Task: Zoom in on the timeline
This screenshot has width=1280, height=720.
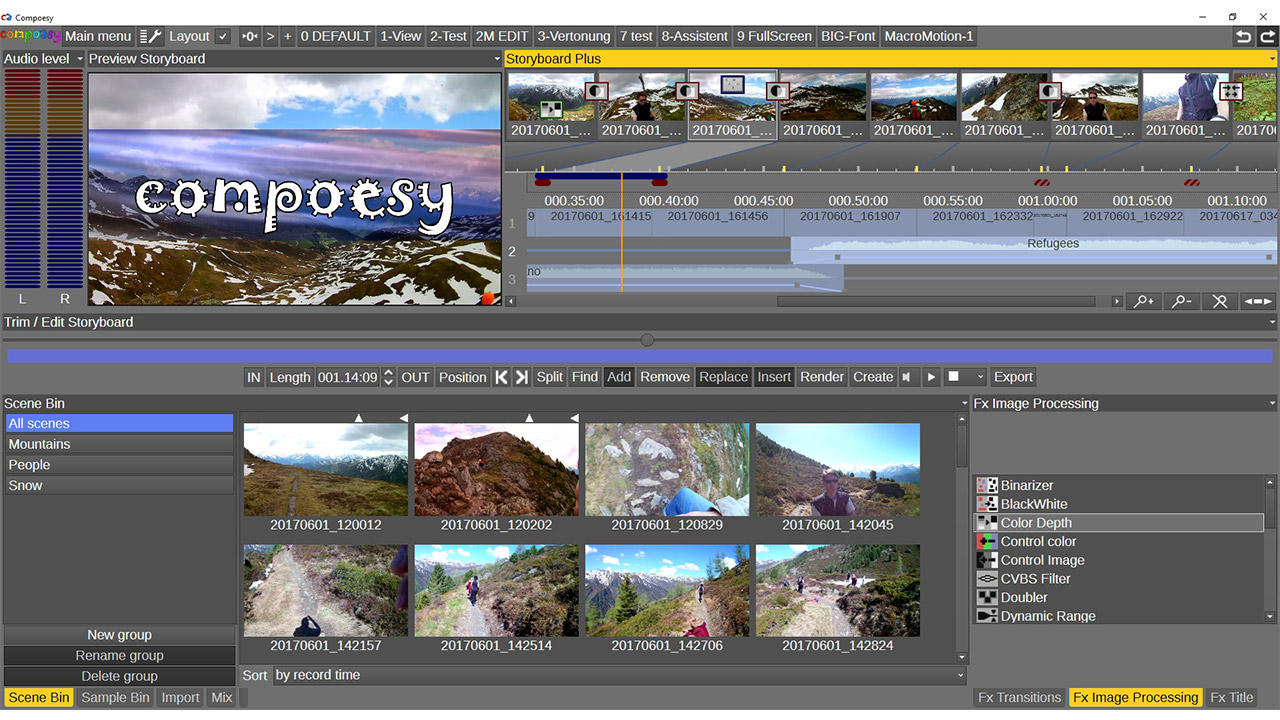Action: 1145,301
